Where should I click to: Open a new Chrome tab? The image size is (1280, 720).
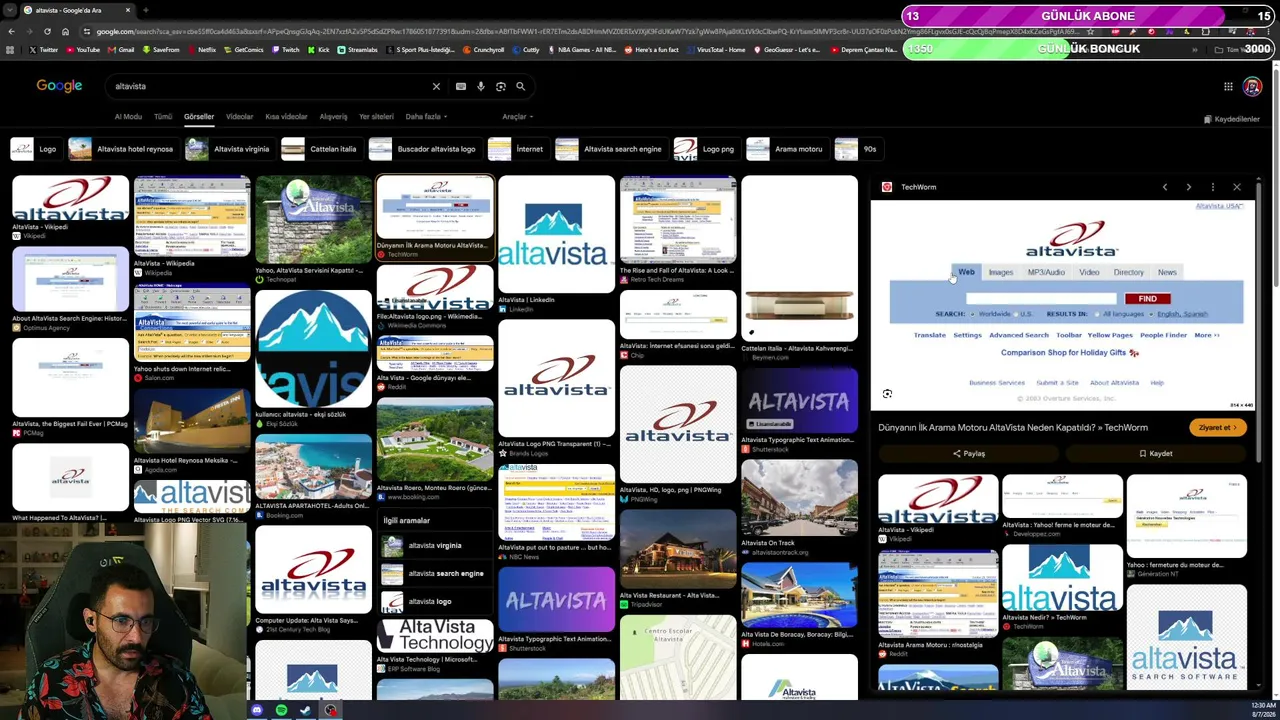click(145, 10)
